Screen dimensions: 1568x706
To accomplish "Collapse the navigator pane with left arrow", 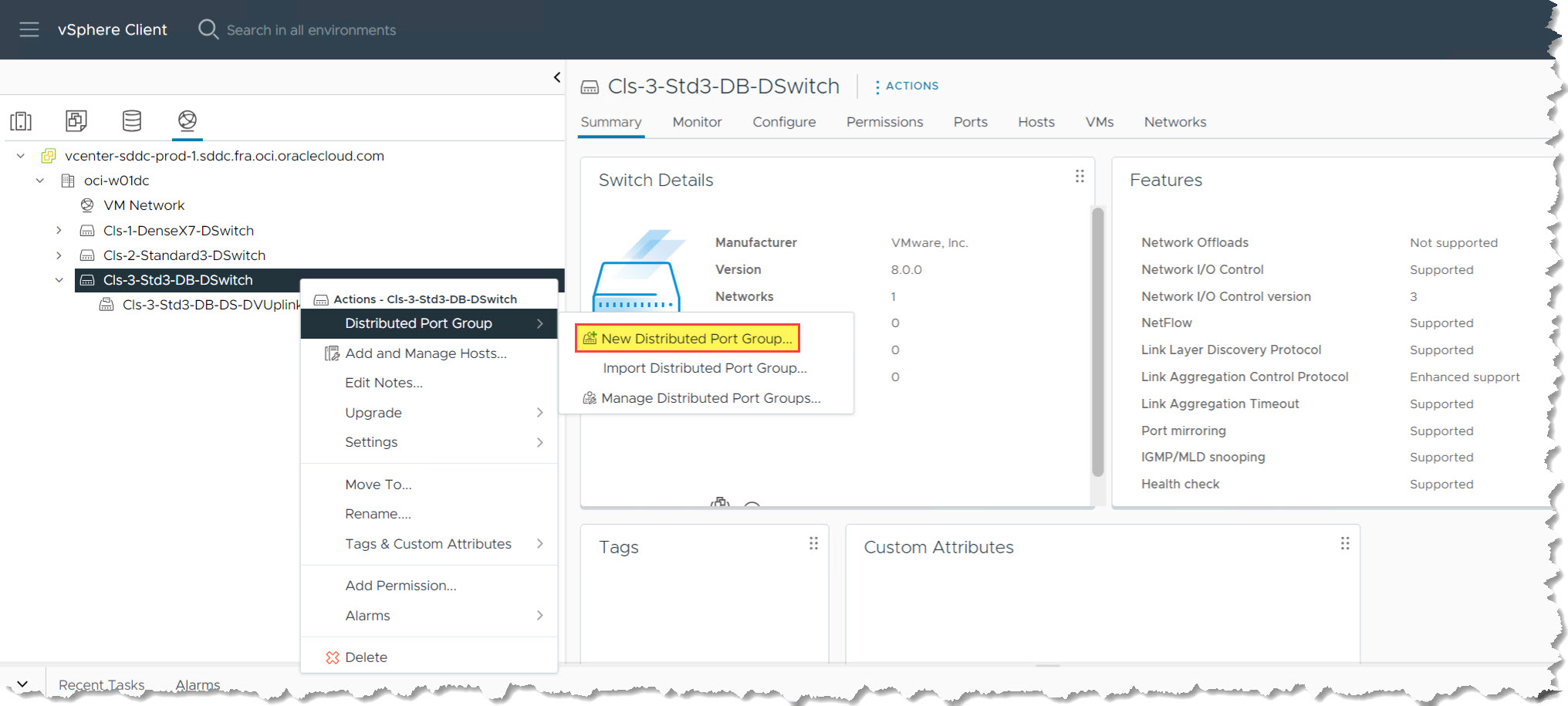I will point(557,77).
